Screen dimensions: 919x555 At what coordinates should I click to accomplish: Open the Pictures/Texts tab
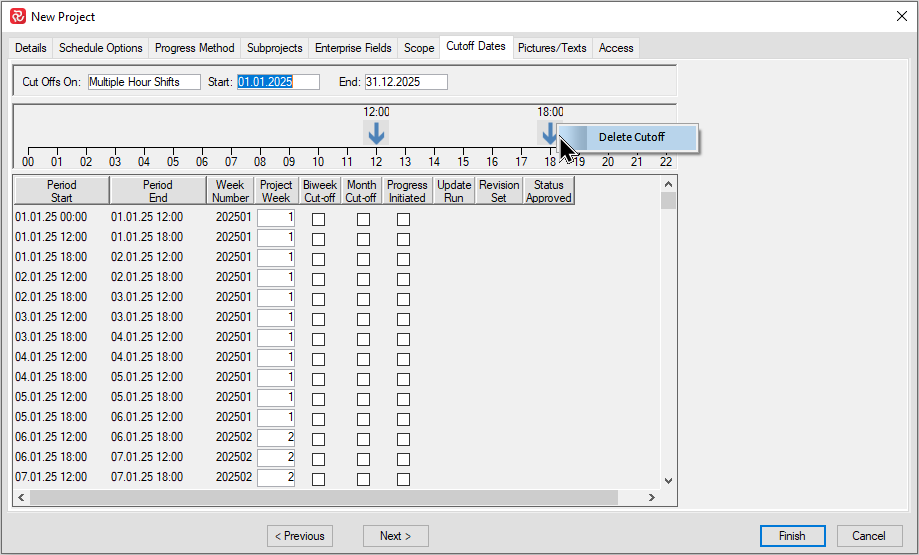pos(552,48)
